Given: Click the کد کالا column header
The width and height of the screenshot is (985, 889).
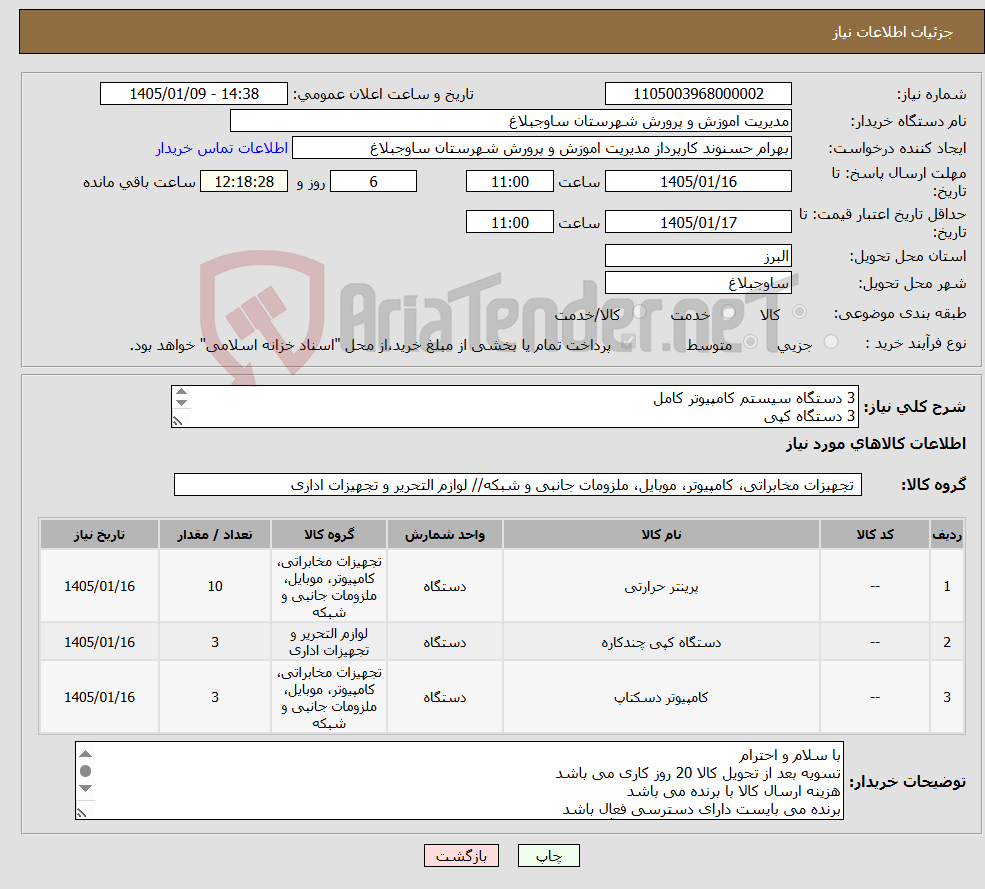Looking at the screenshot, I should 874,535.
